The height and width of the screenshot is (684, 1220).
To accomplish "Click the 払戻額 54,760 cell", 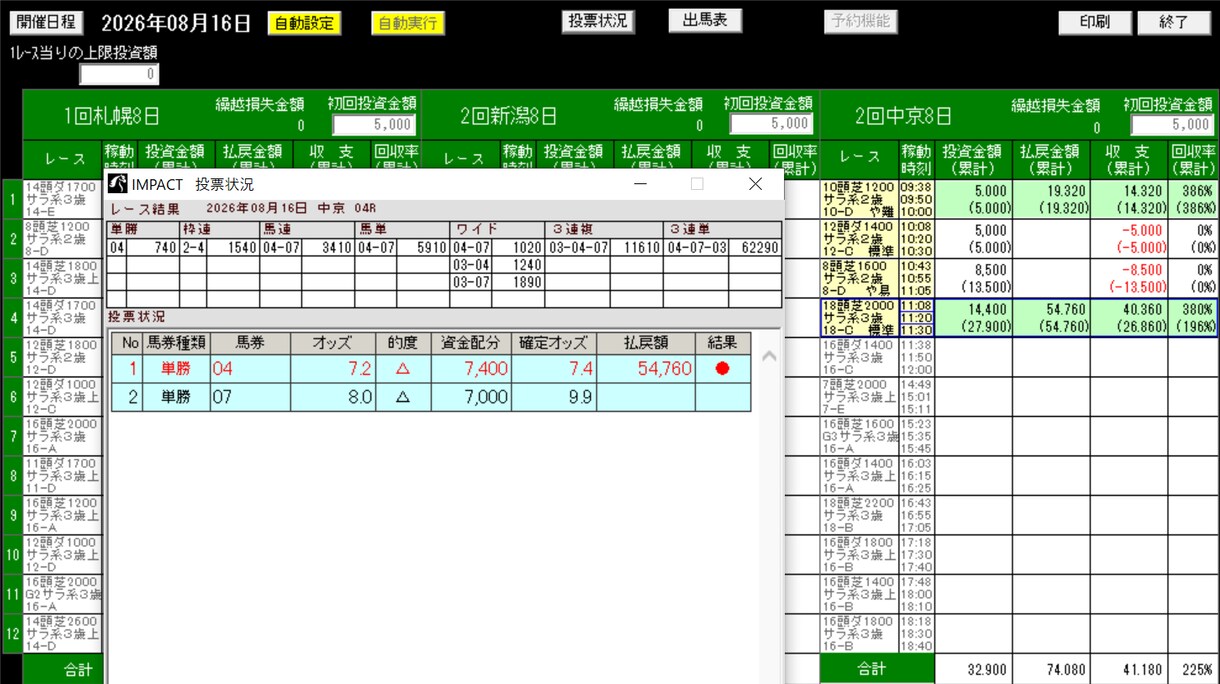I will (646, 369).
